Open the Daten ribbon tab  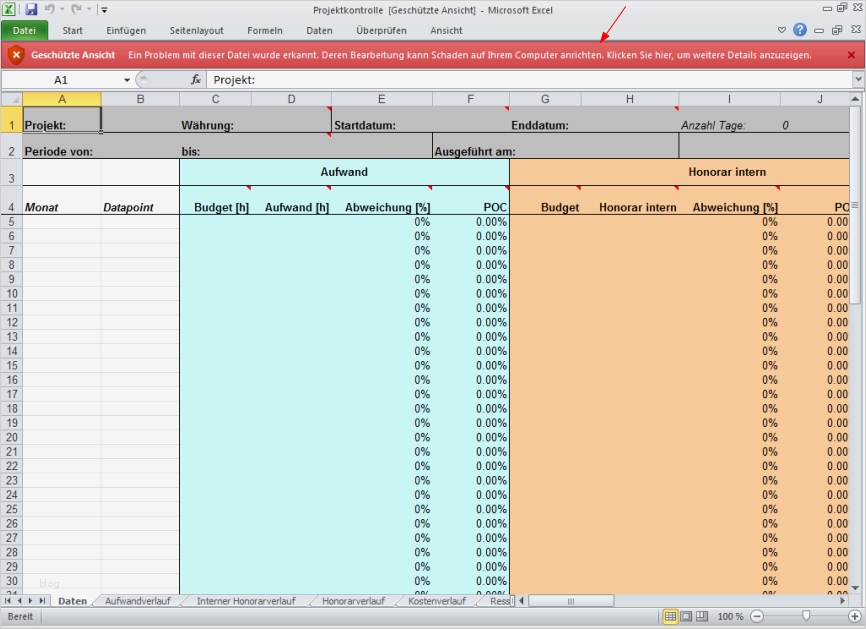(319, 30)
